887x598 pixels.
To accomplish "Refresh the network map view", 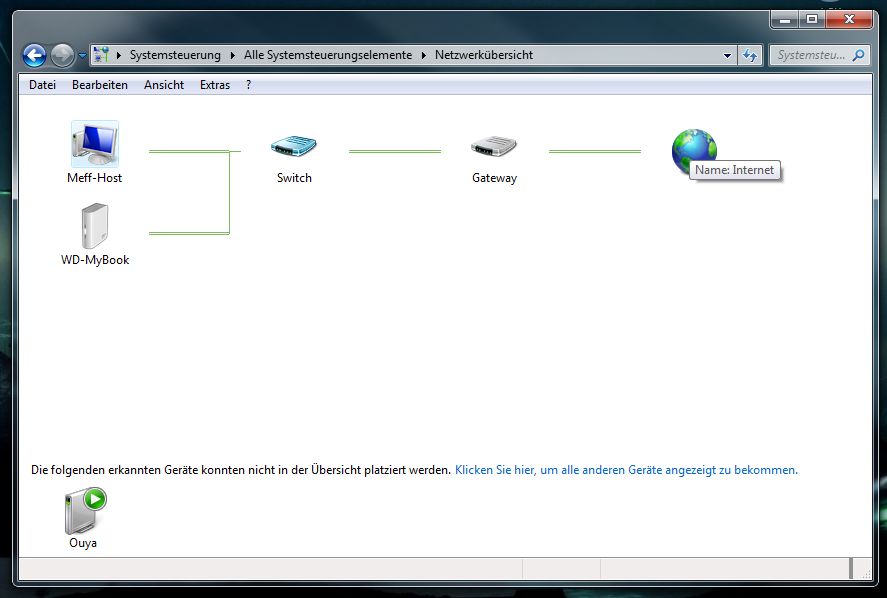I will (x=751, y=56).
